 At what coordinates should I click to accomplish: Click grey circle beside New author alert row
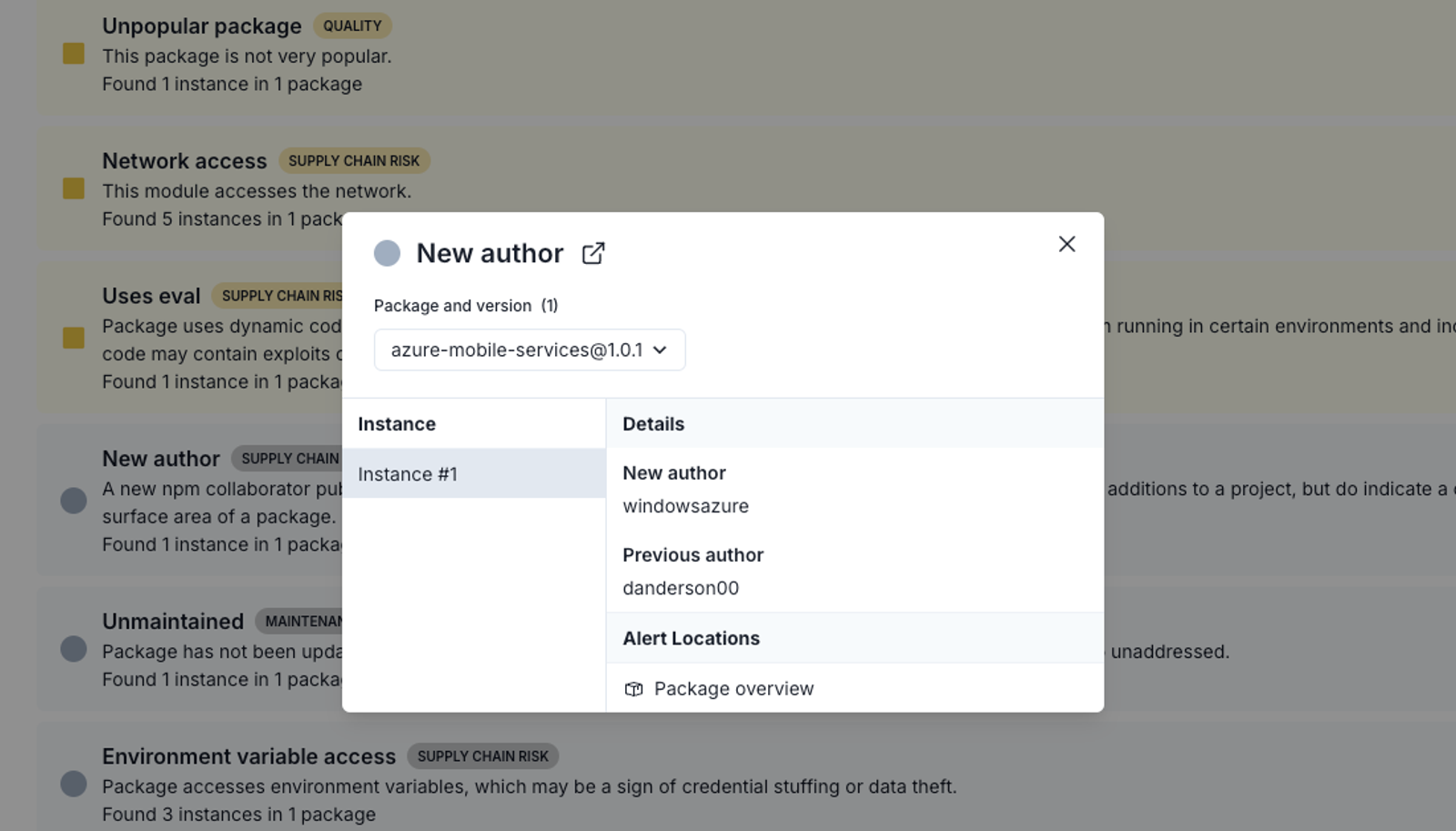(x=74, y=501)
